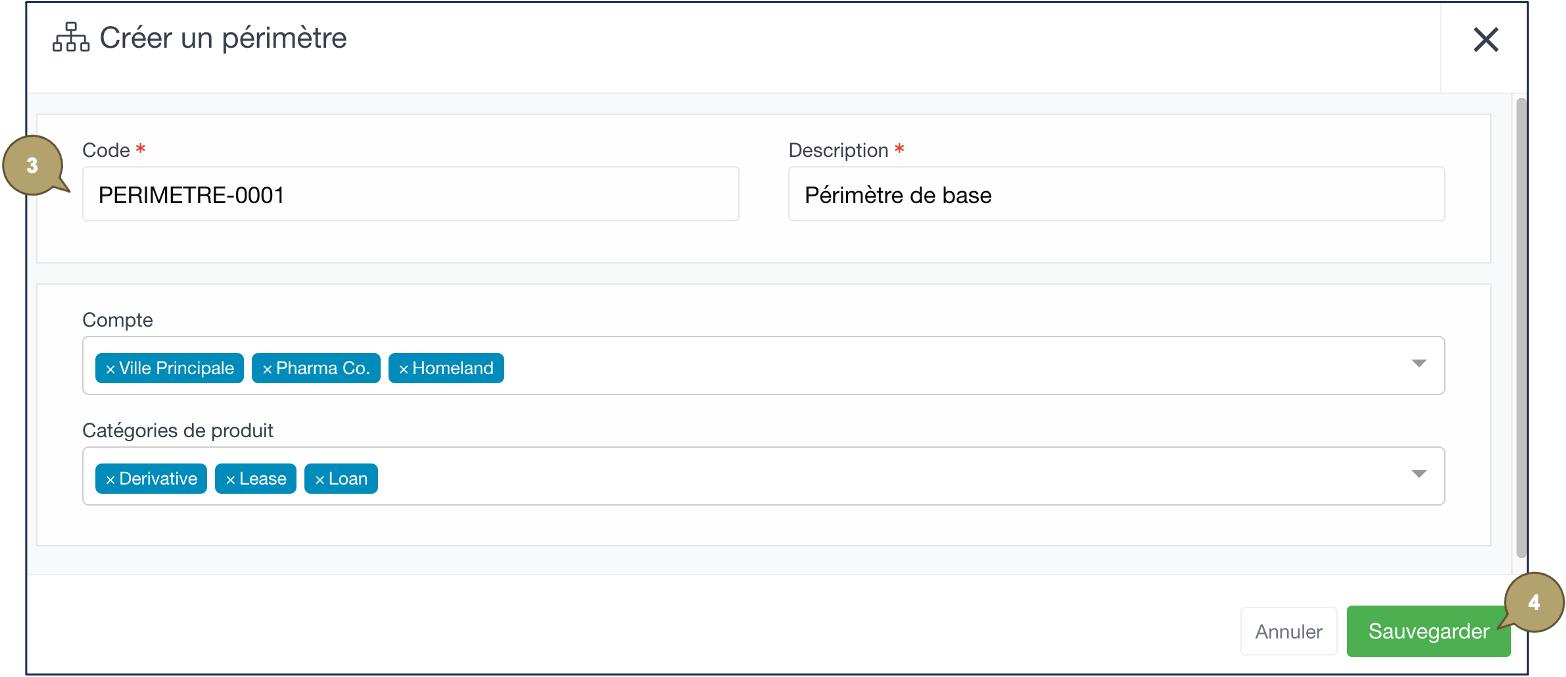Remove the Loan category tag via ×
The image size is (1566, 677).
pos(319,480)
